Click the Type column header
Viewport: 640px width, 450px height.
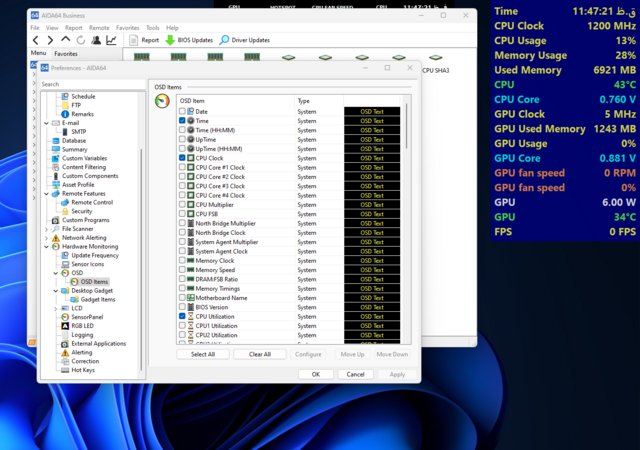pos(319,100)
